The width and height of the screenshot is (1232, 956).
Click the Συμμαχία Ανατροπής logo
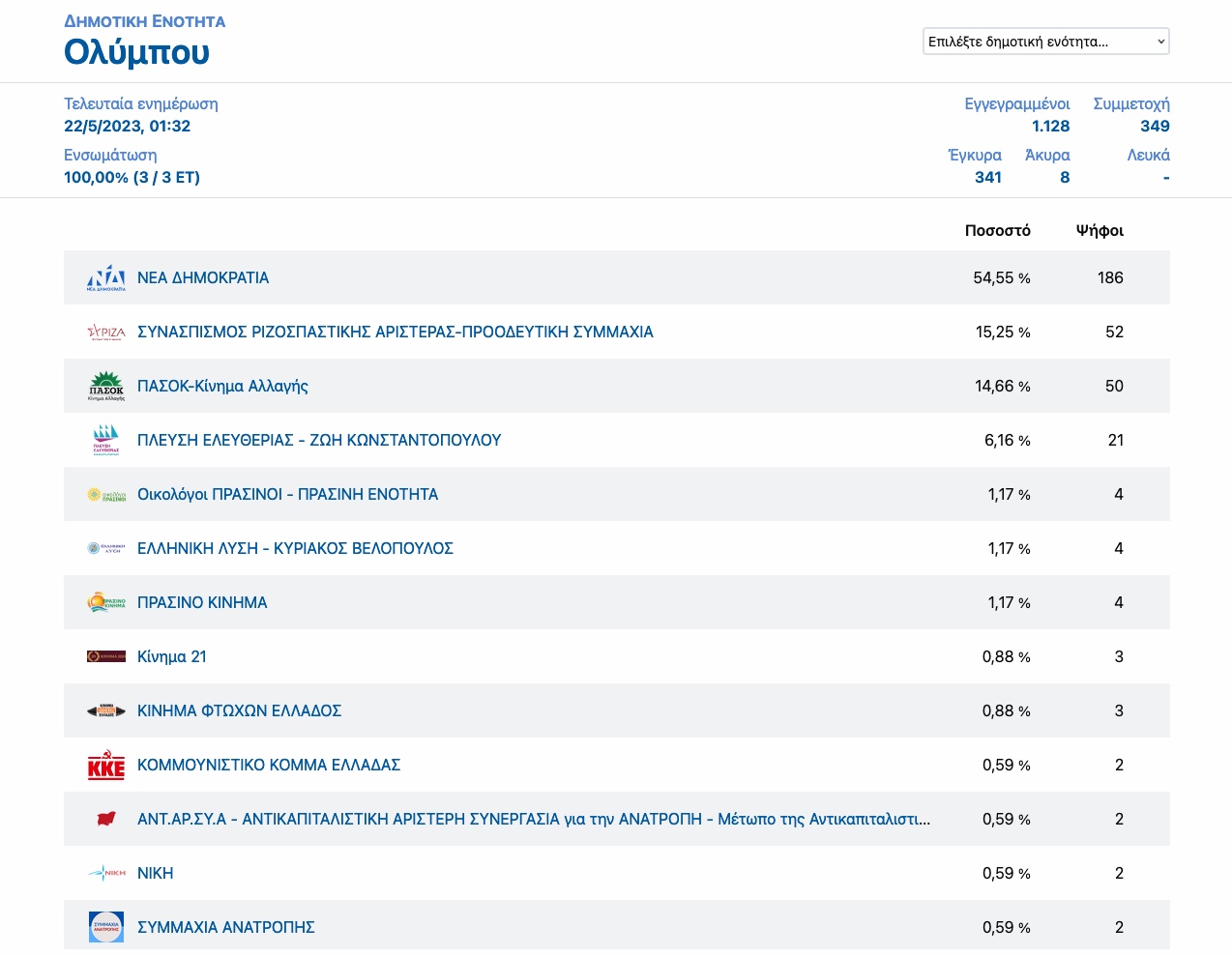[106, 927]
